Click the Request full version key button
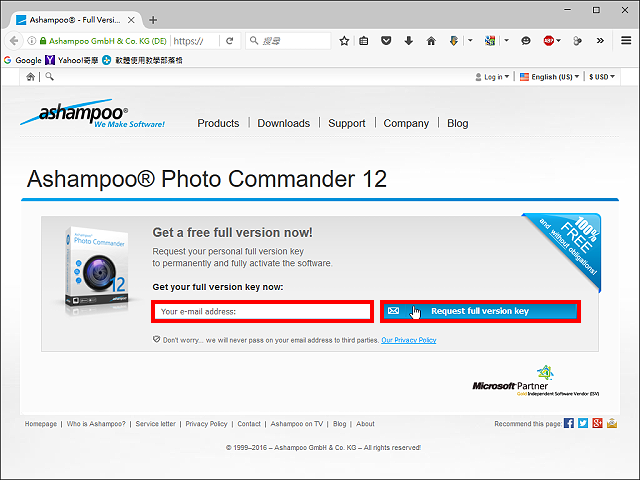Screen dimensions: 640x480 coord(480,311)
